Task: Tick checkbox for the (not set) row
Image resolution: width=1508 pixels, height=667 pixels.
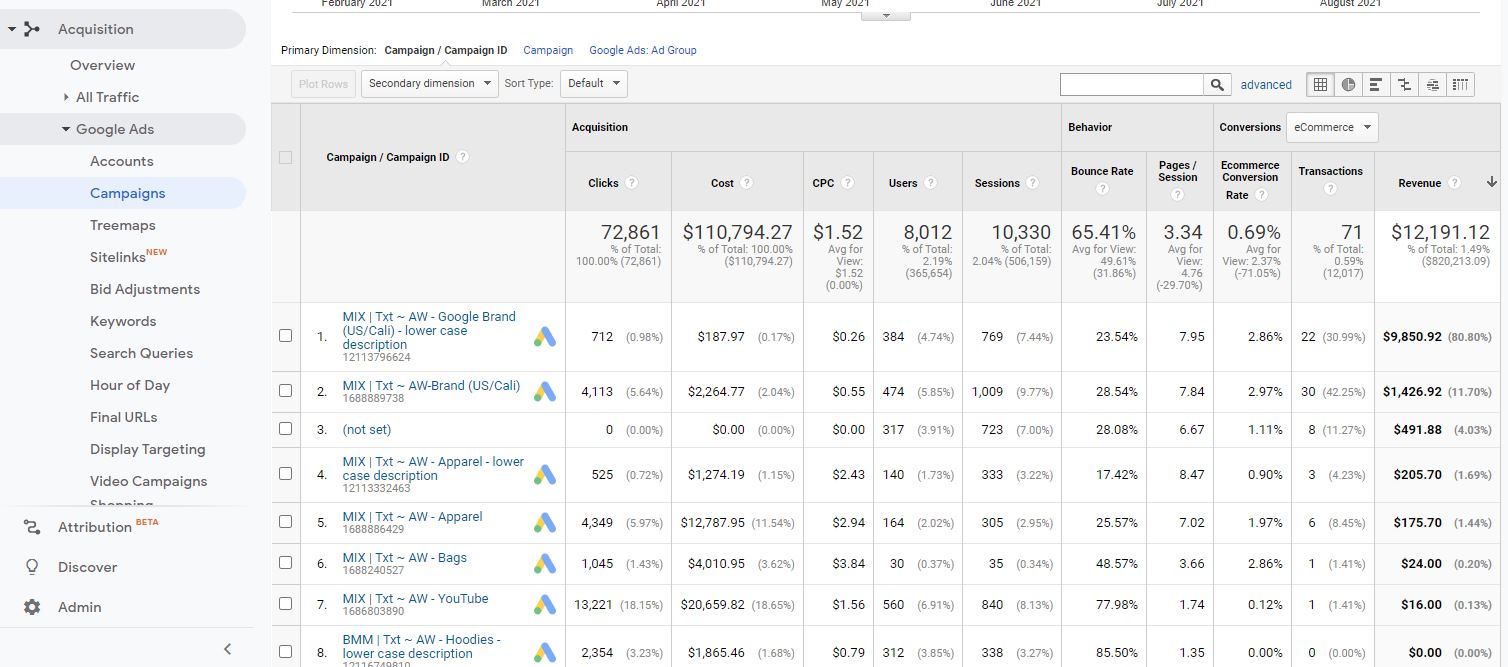Action: (285, 429)
